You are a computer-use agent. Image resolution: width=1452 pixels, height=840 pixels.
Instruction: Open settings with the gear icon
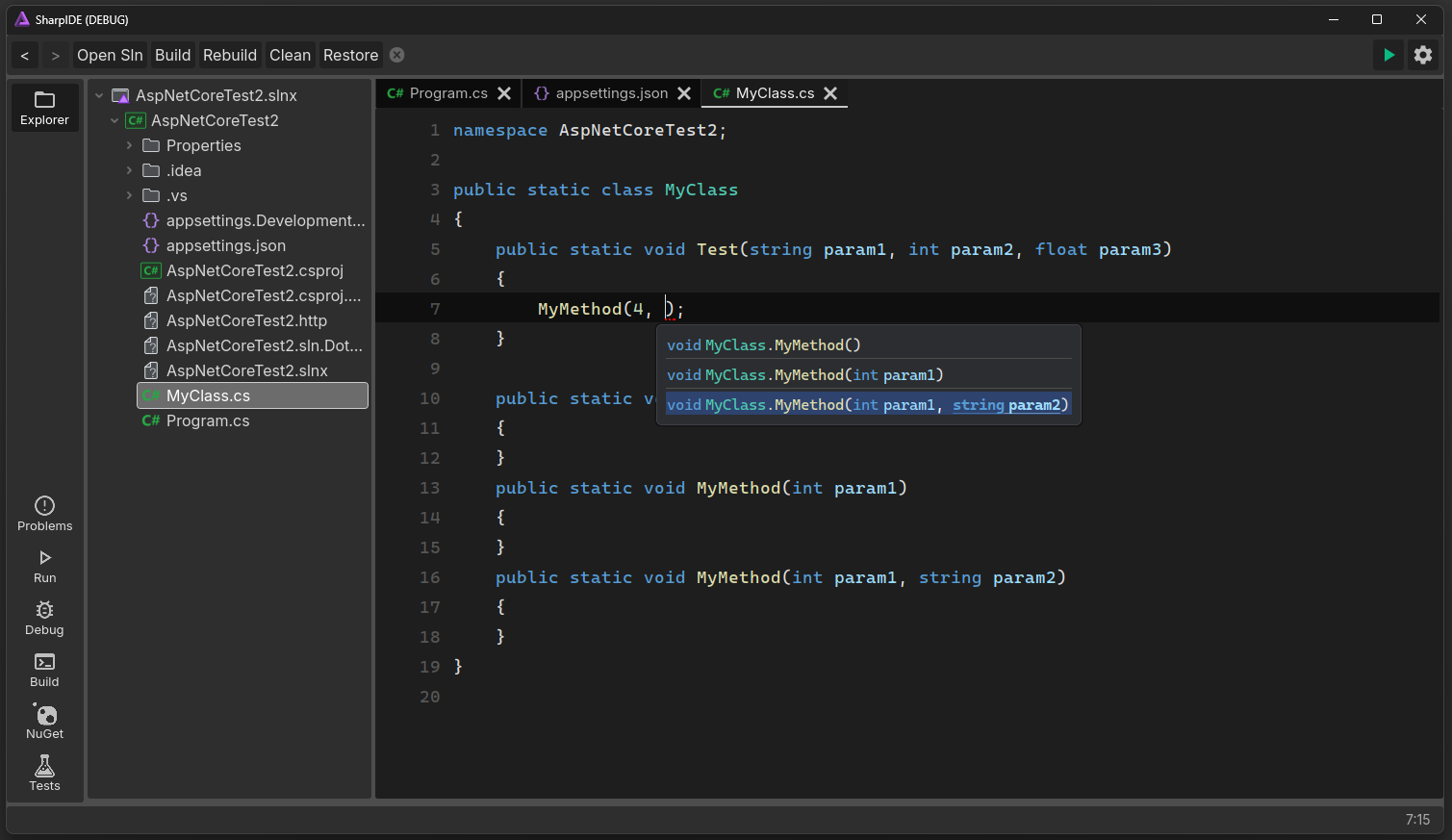pos(1423,55)
